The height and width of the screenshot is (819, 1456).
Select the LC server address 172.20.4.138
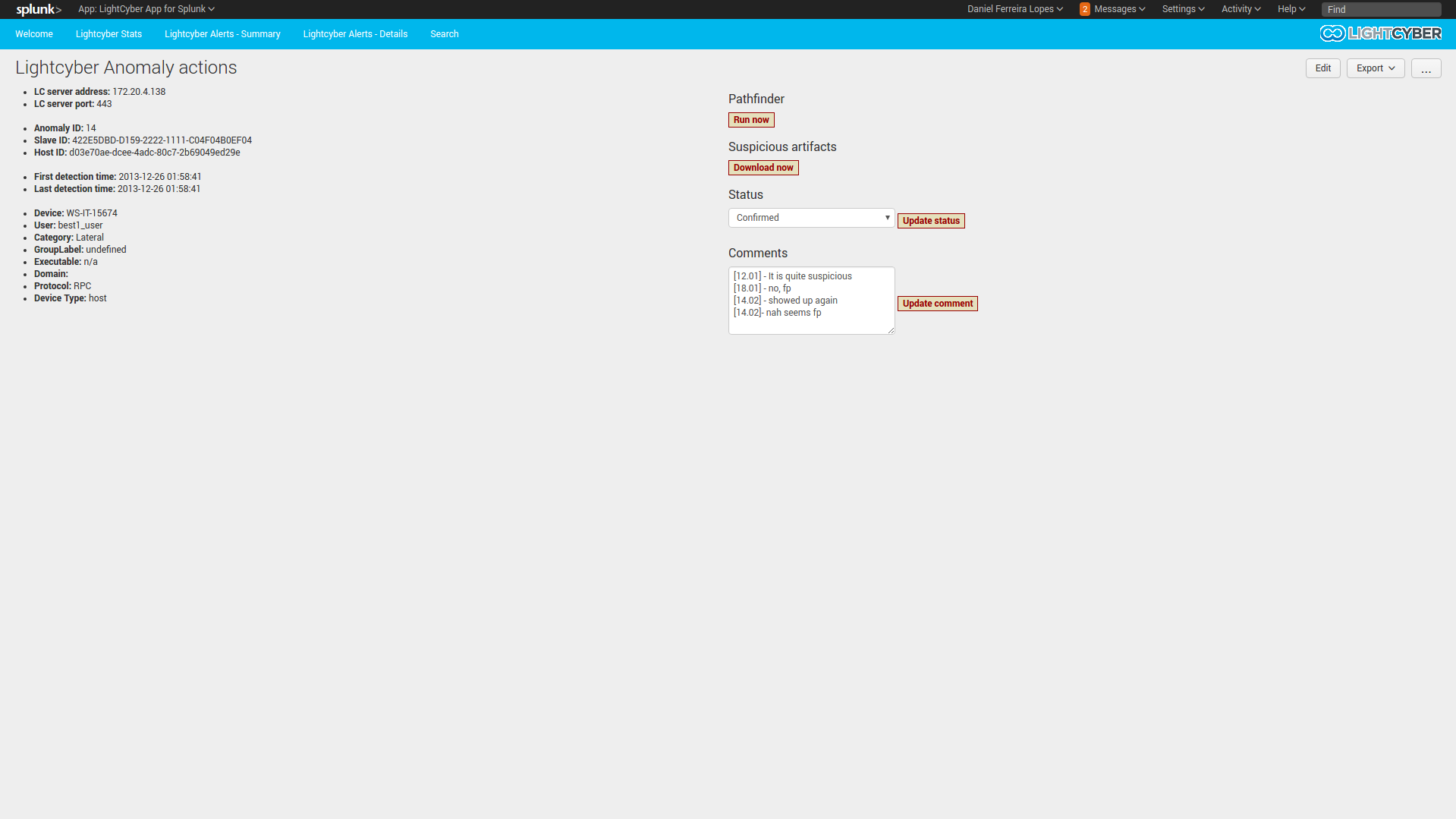pos(139,92)
